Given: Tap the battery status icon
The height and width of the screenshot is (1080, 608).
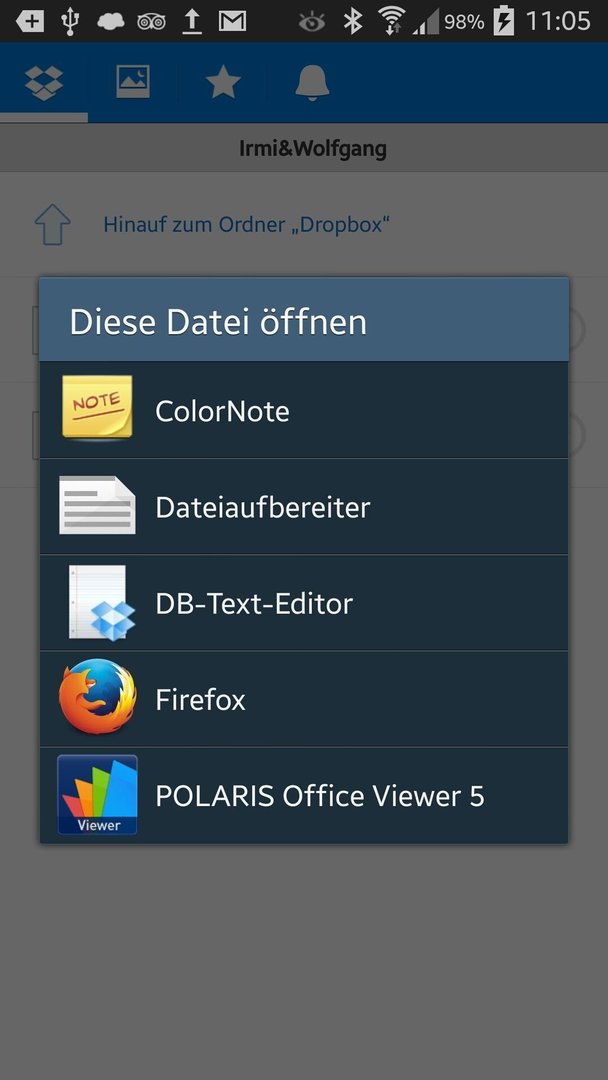Looking at the screenshot, I should (503, 21).
